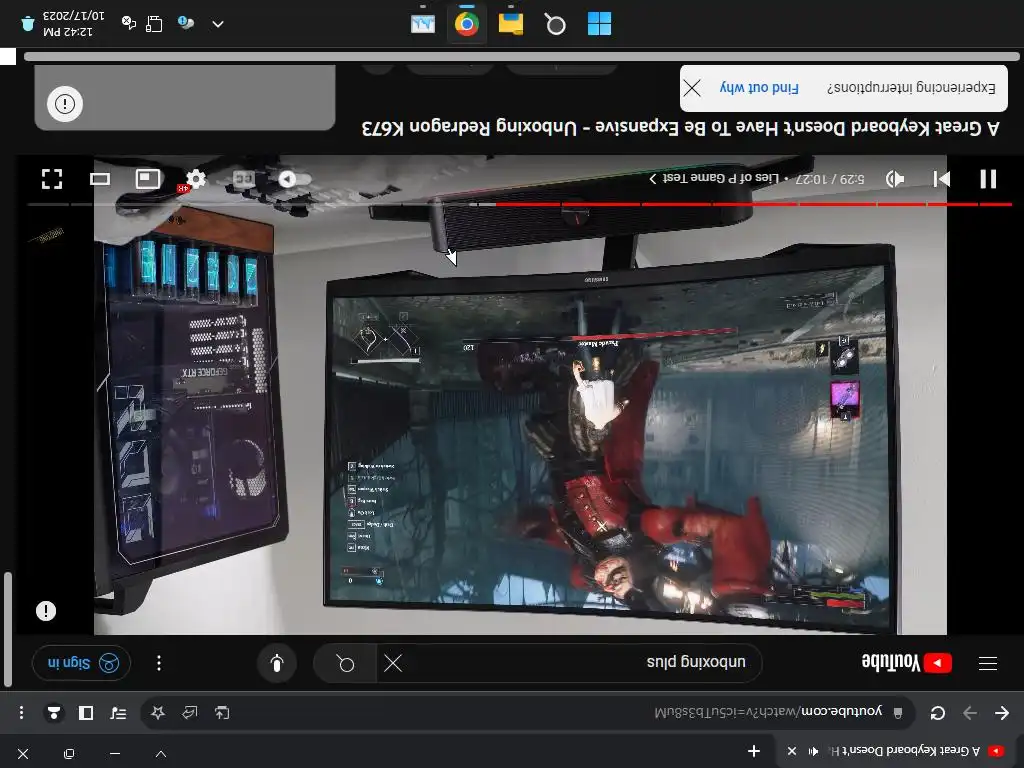Mute the video volume speaker icon

pyautogui.click(x=895, y=179)
